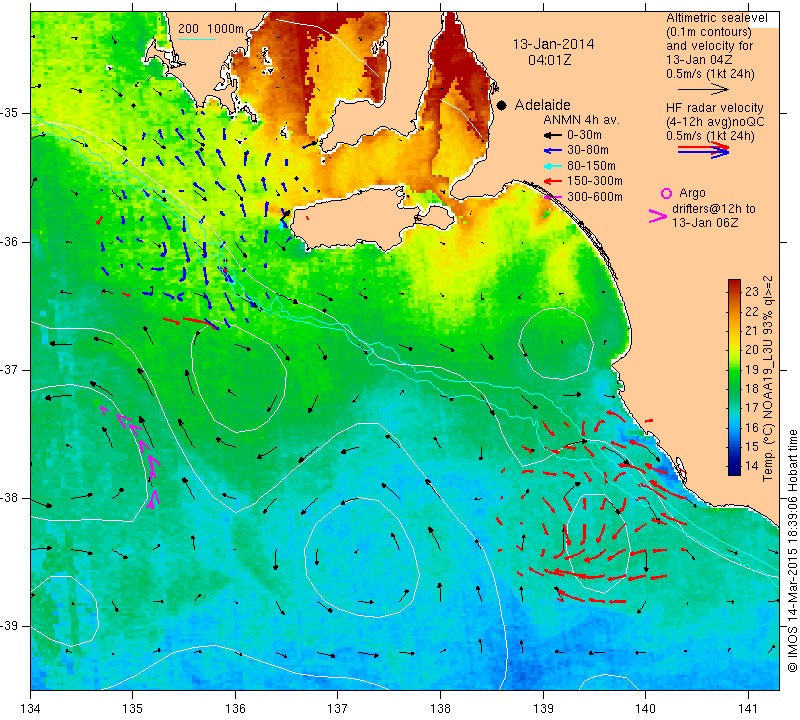Click the 300-600m depth label

coord(595,197)
